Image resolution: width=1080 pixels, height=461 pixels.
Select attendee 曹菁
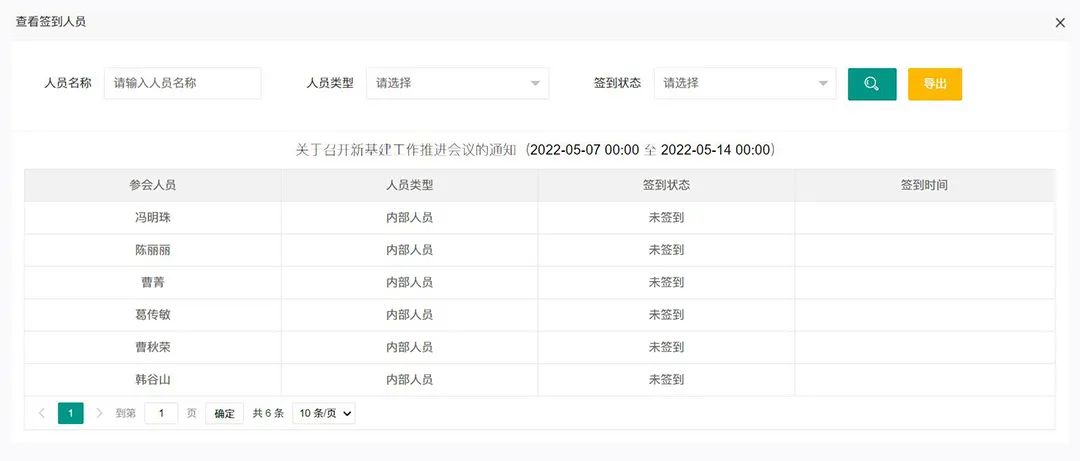pos(152,283)
